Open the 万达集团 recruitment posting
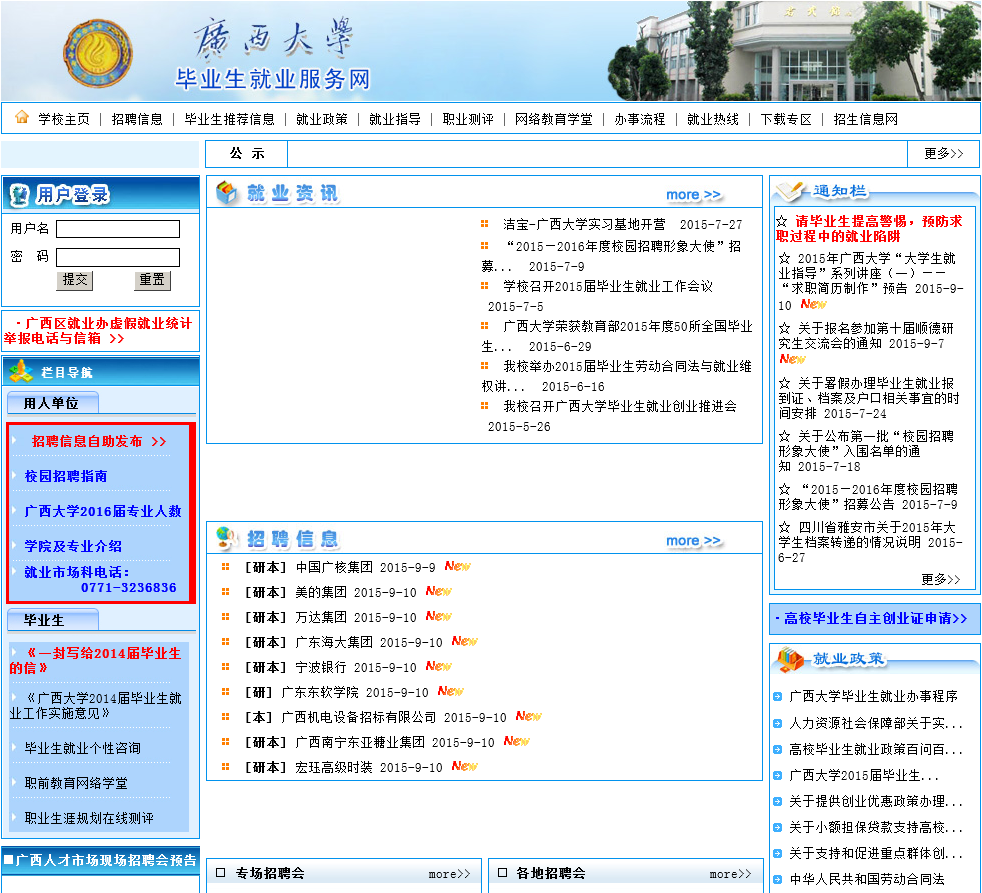 [x=321, y=617]
